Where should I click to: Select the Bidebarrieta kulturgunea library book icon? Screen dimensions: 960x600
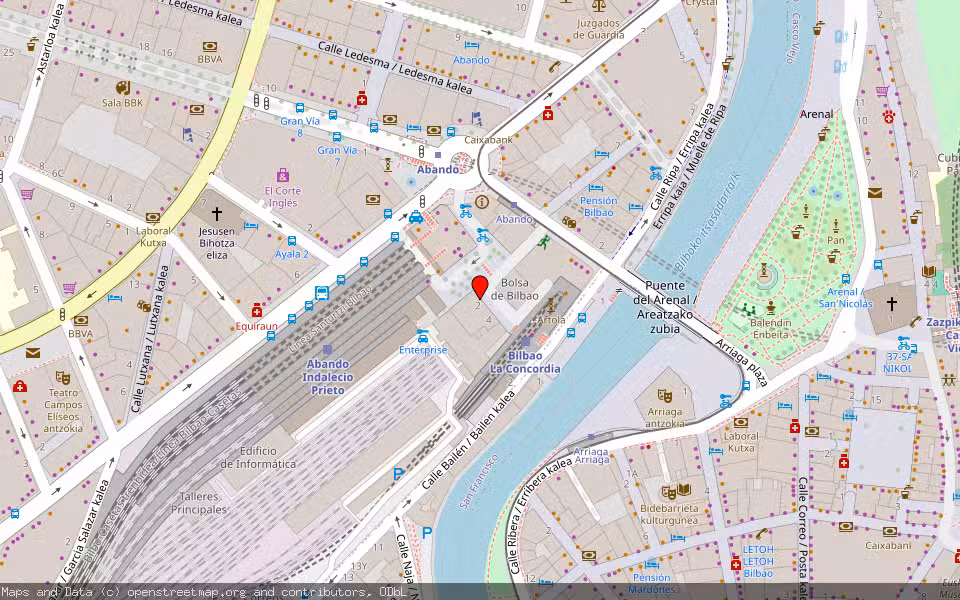click(684, 490)
